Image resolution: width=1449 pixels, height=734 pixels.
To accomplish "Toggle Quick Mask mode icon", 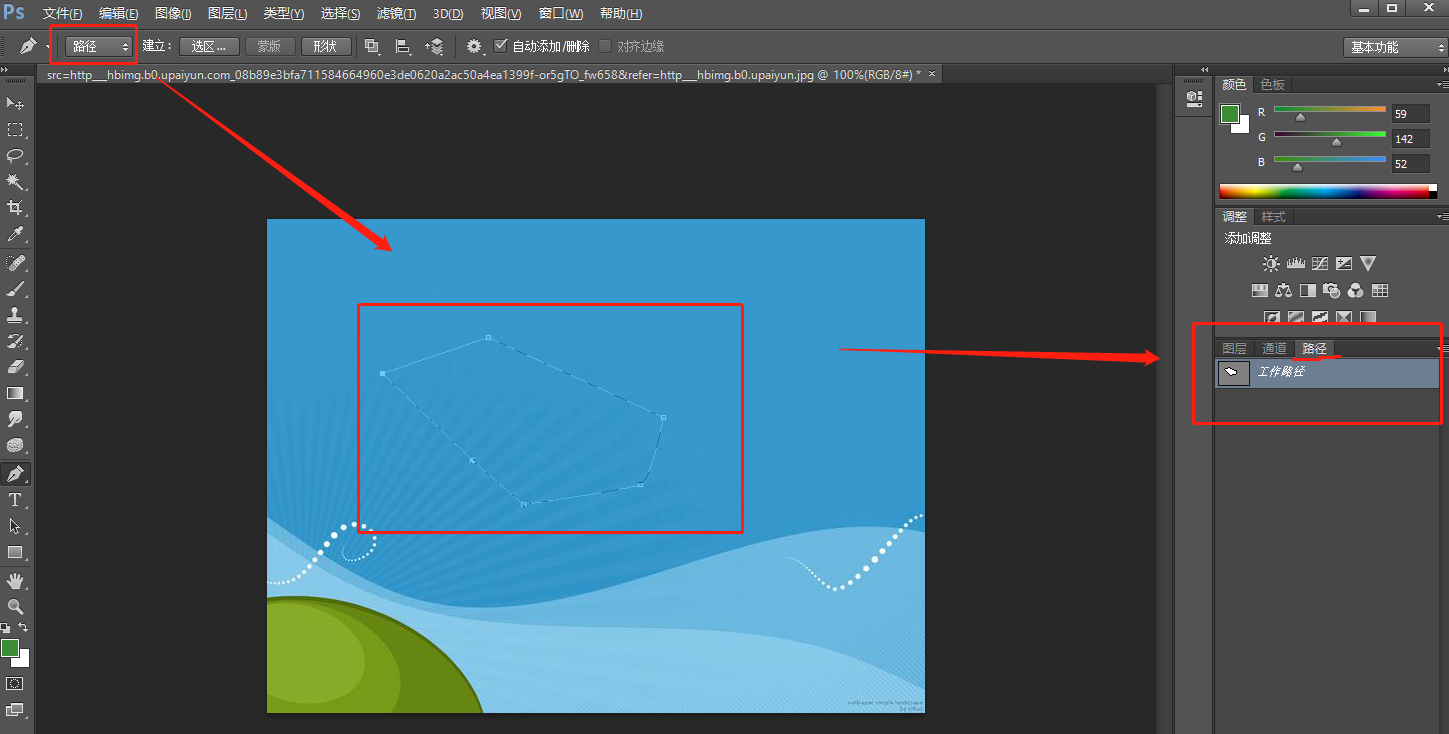I will click(16, 684).
